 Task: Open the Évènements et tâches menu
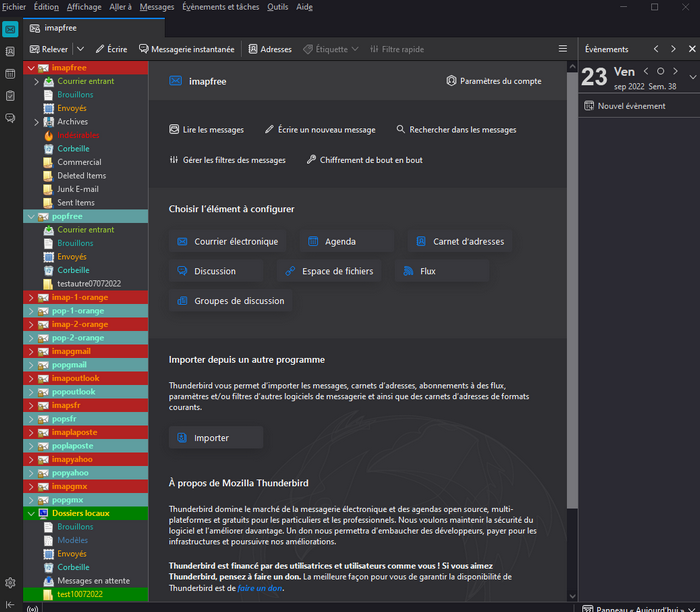pos(221,7)
